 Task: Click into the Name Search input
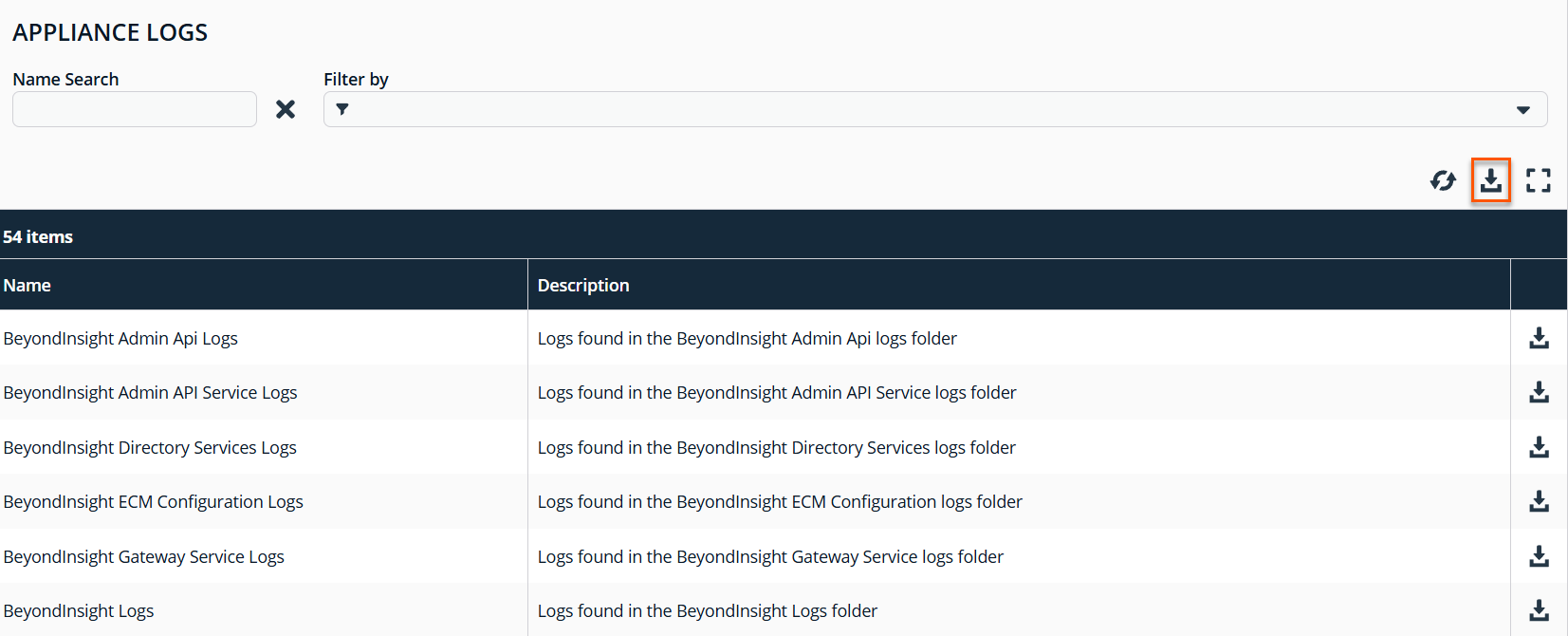(135, 109)
